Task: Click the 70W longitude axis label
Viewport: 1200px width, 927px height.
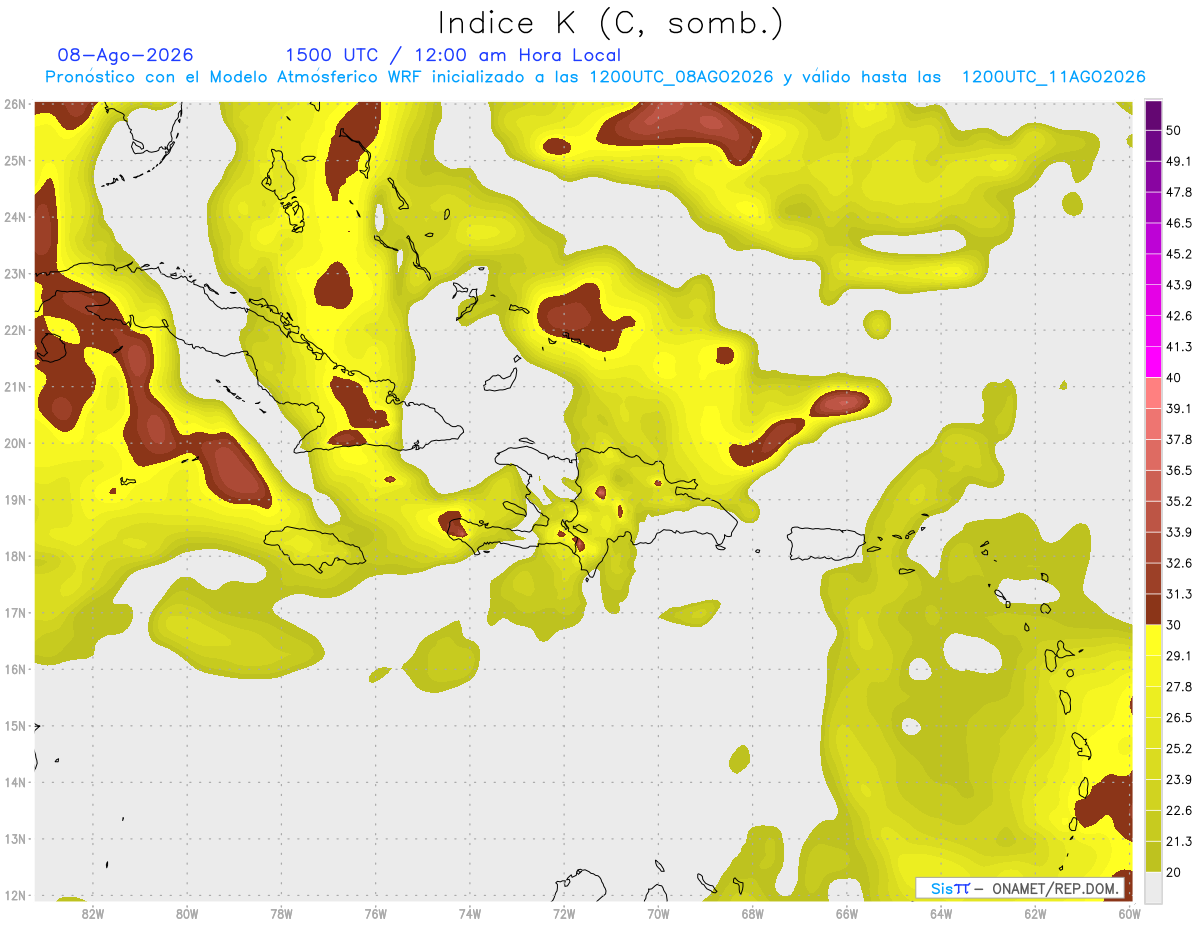Action: 658,913
